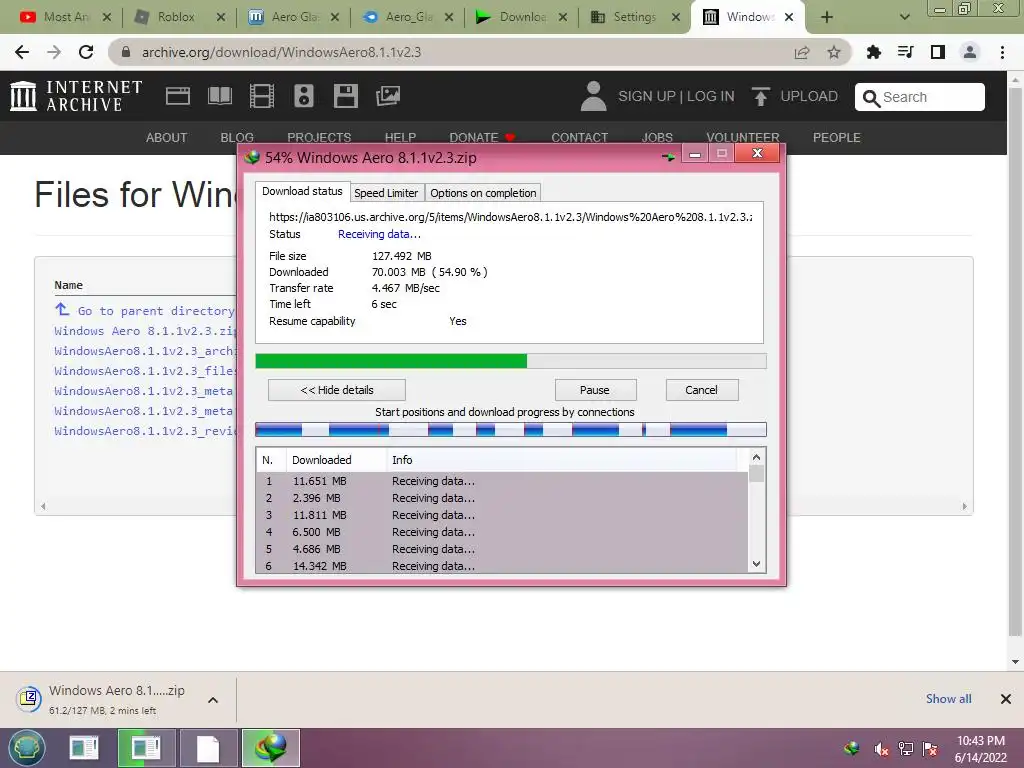Click the IDM tray arrow icon in dialog title
This screenshot has height=768, width=1024.
668,157
